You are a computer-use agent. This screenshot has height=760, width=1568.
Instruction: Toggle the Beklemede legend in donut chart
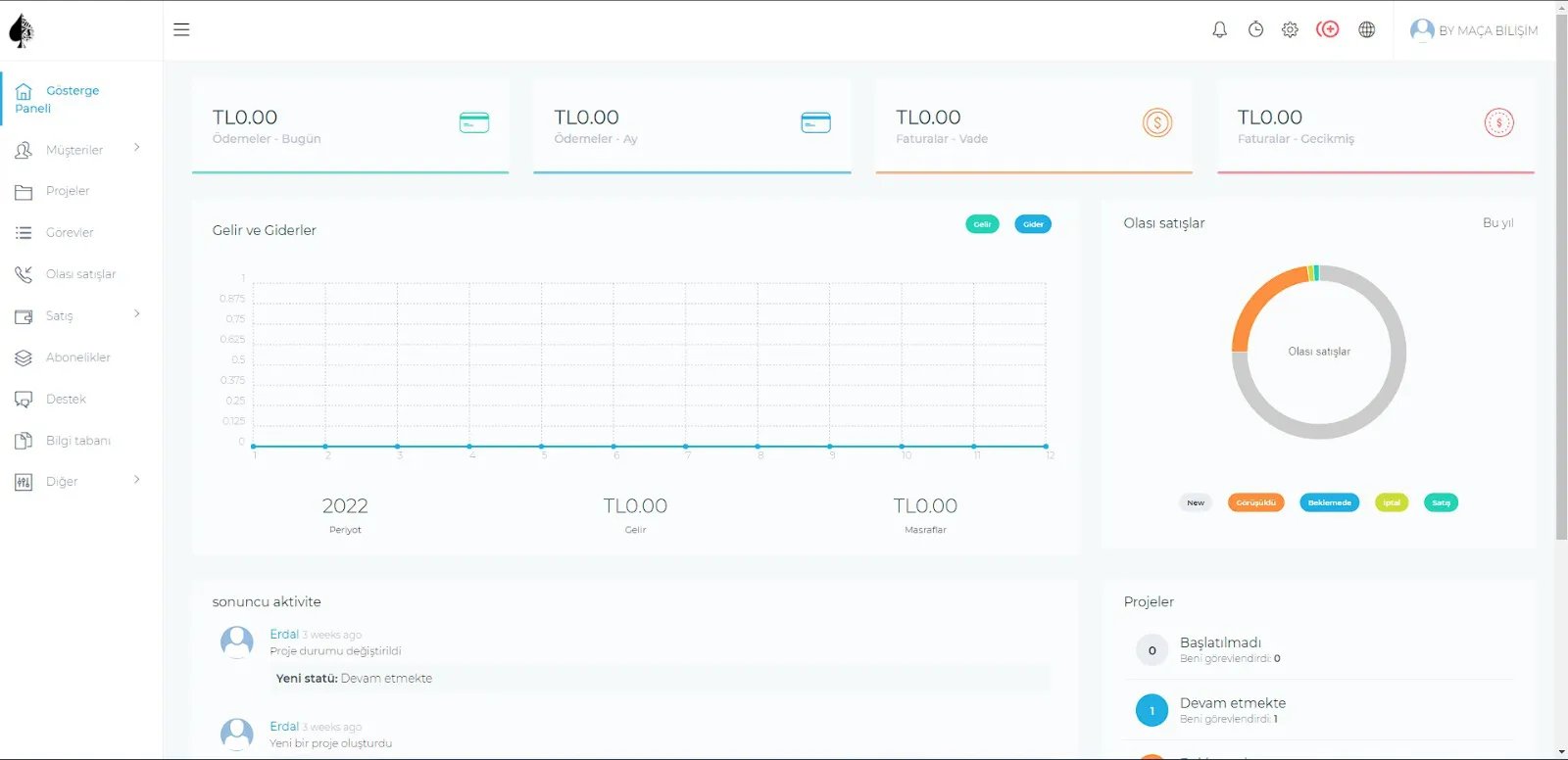click(1329, 502)
